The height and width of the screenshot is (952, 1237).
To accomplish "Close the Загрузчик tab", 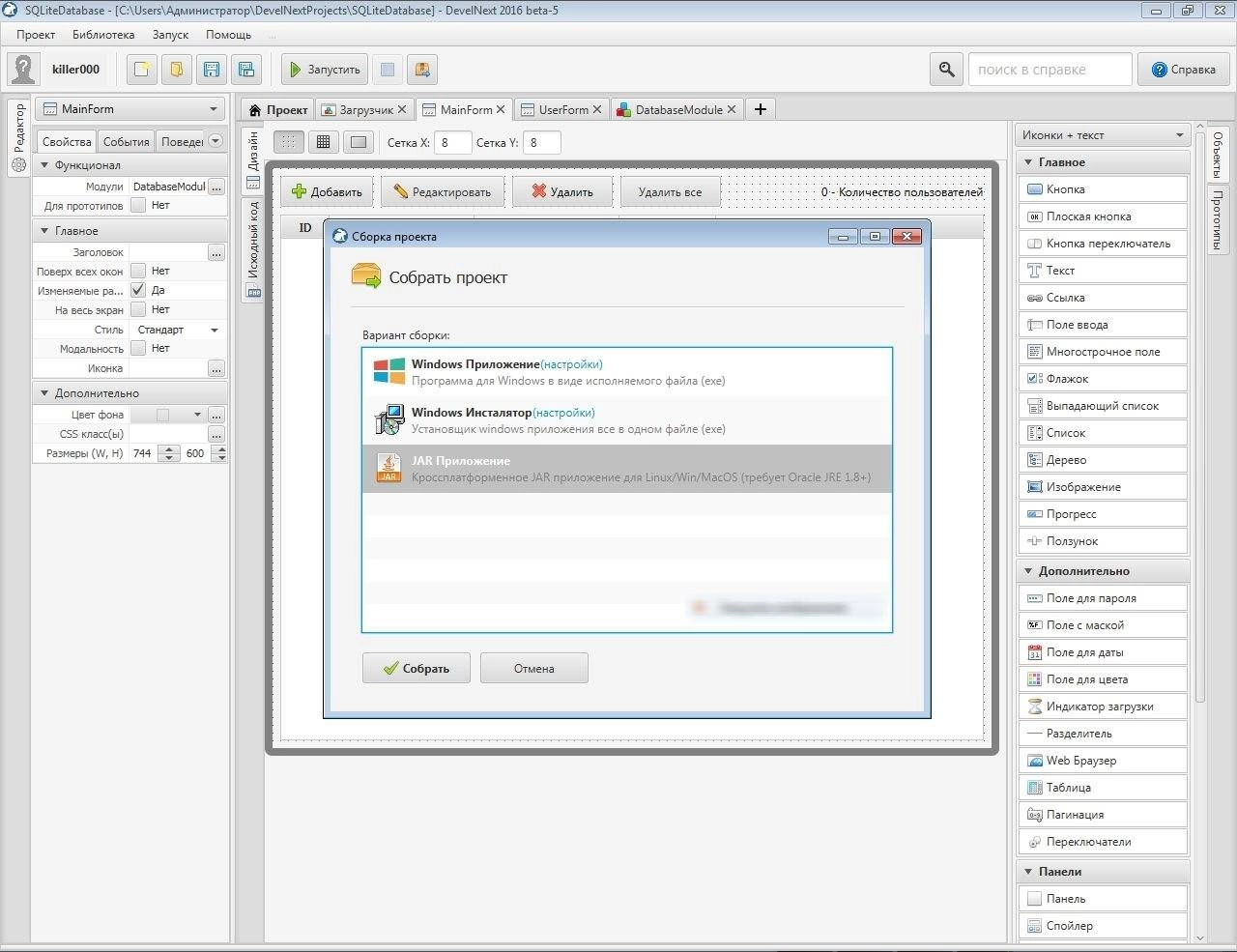I will tap(402, 109).
